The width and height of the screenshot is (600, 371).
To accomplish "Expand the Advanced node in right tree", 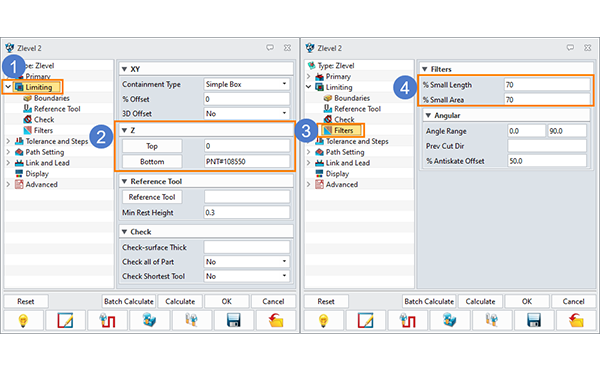I will 308,184.
